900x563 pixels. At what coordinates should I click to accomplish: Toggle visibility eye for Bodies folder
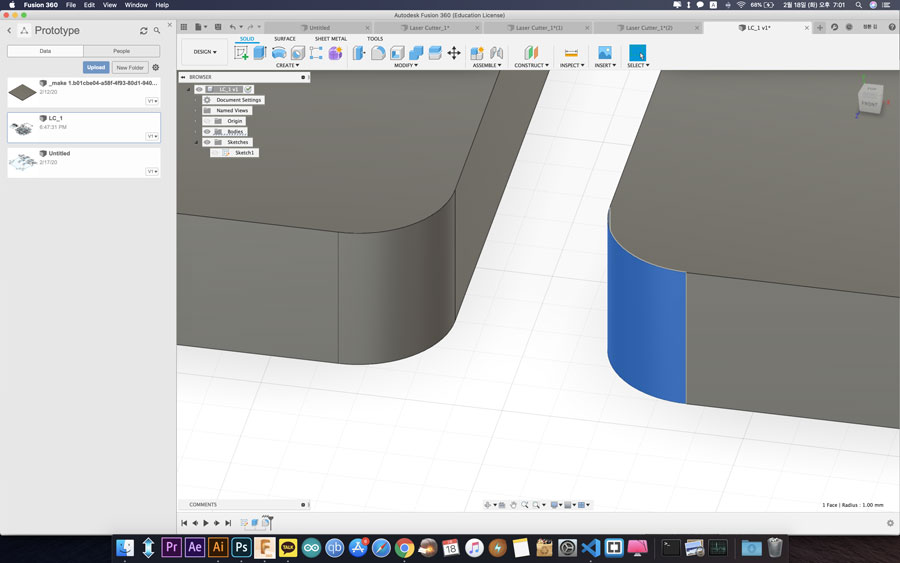tap(207, 131)
